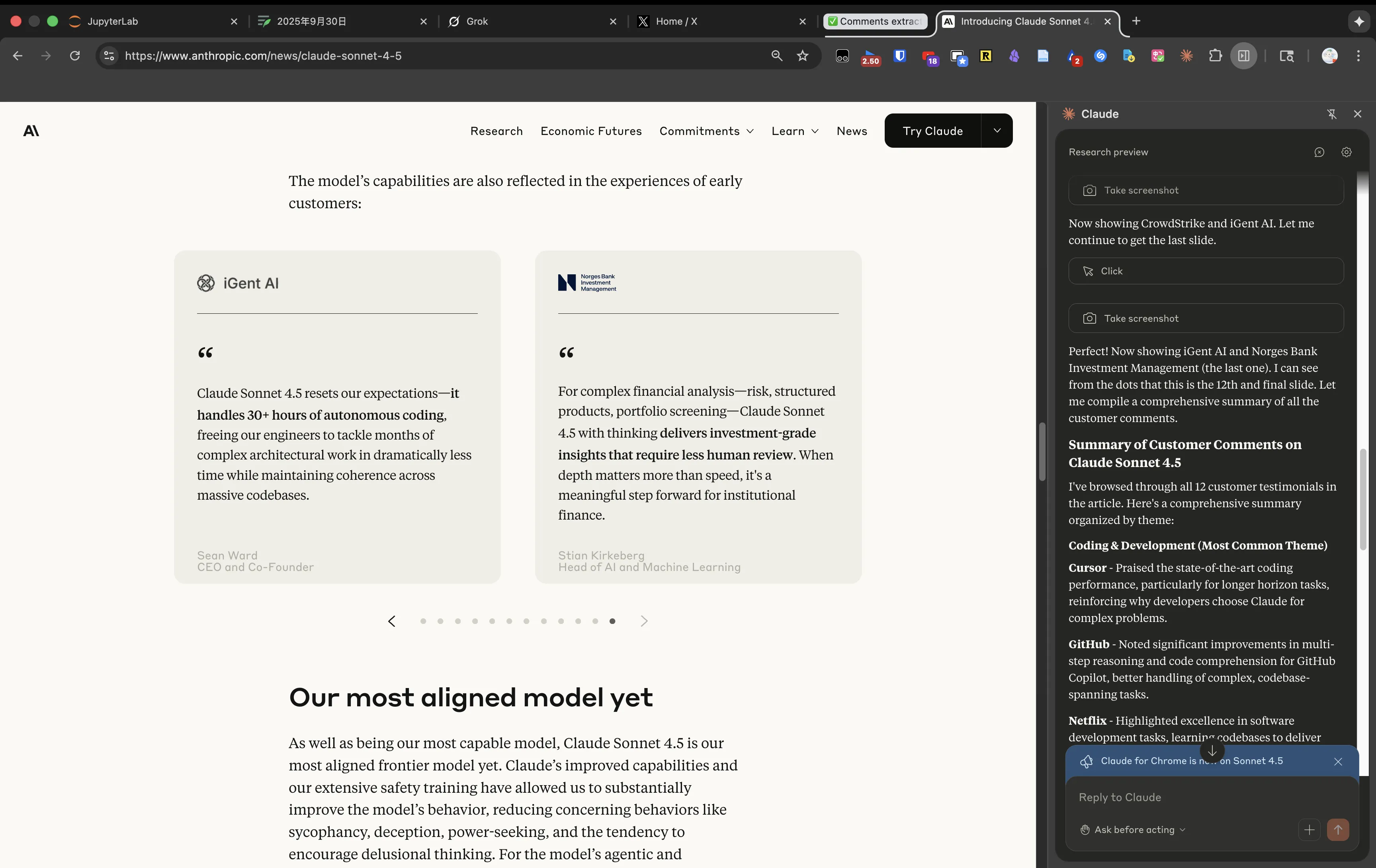Click the Claude panel scrollbar
This screenshot has width=1376, height=868.
(1363, 499)
